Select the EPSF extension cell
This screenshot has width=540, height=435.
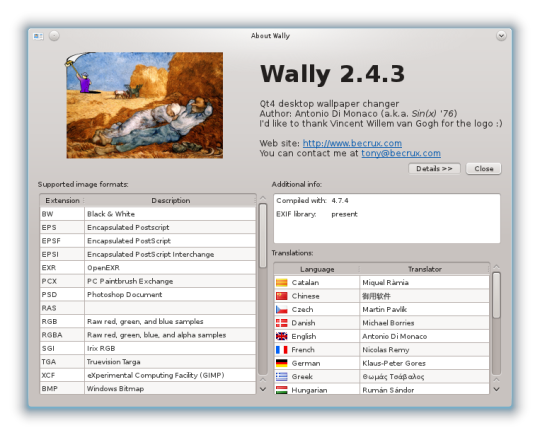point(62,241)
